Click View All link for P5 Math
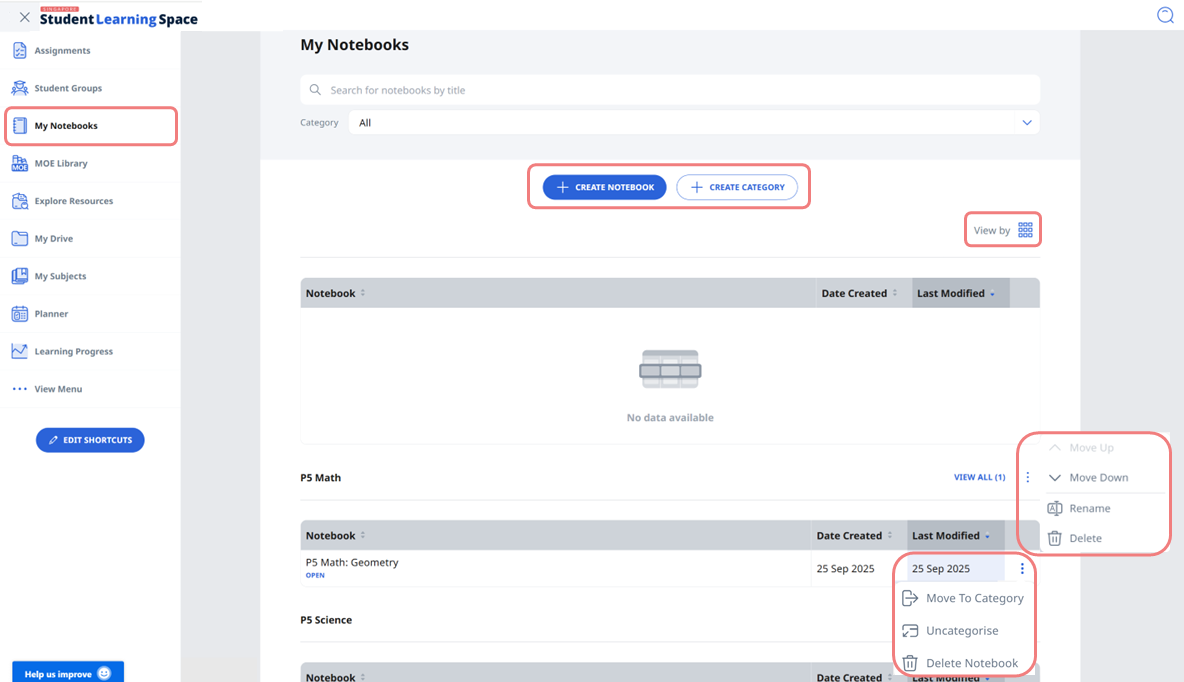The height and width of the screenshot is (682, 1184). pyautogui.click(x=979, y=478)
